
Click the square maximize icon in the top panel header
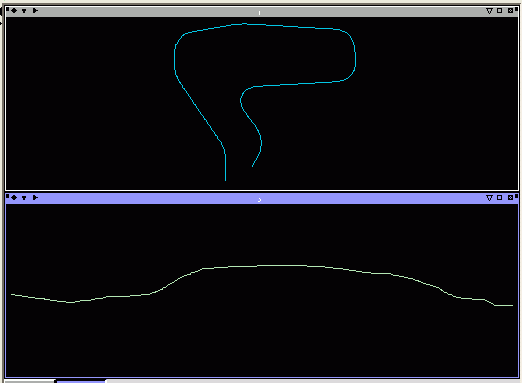499,11
